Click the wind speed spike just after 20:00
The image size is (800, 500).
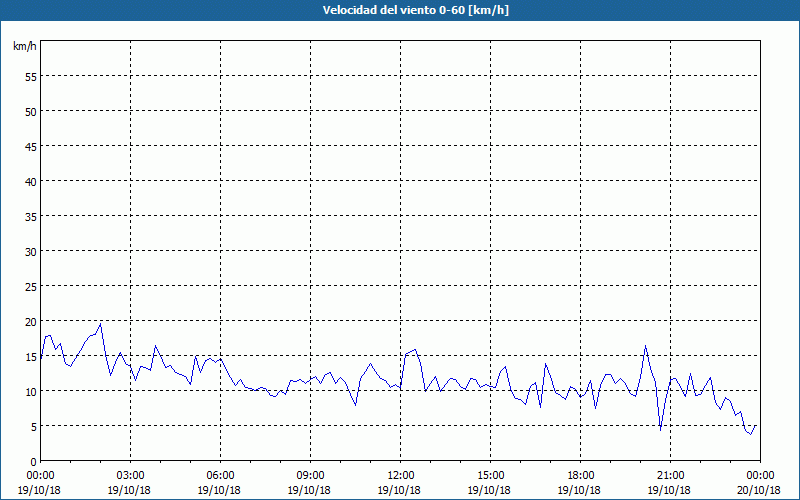pos(645,345)
